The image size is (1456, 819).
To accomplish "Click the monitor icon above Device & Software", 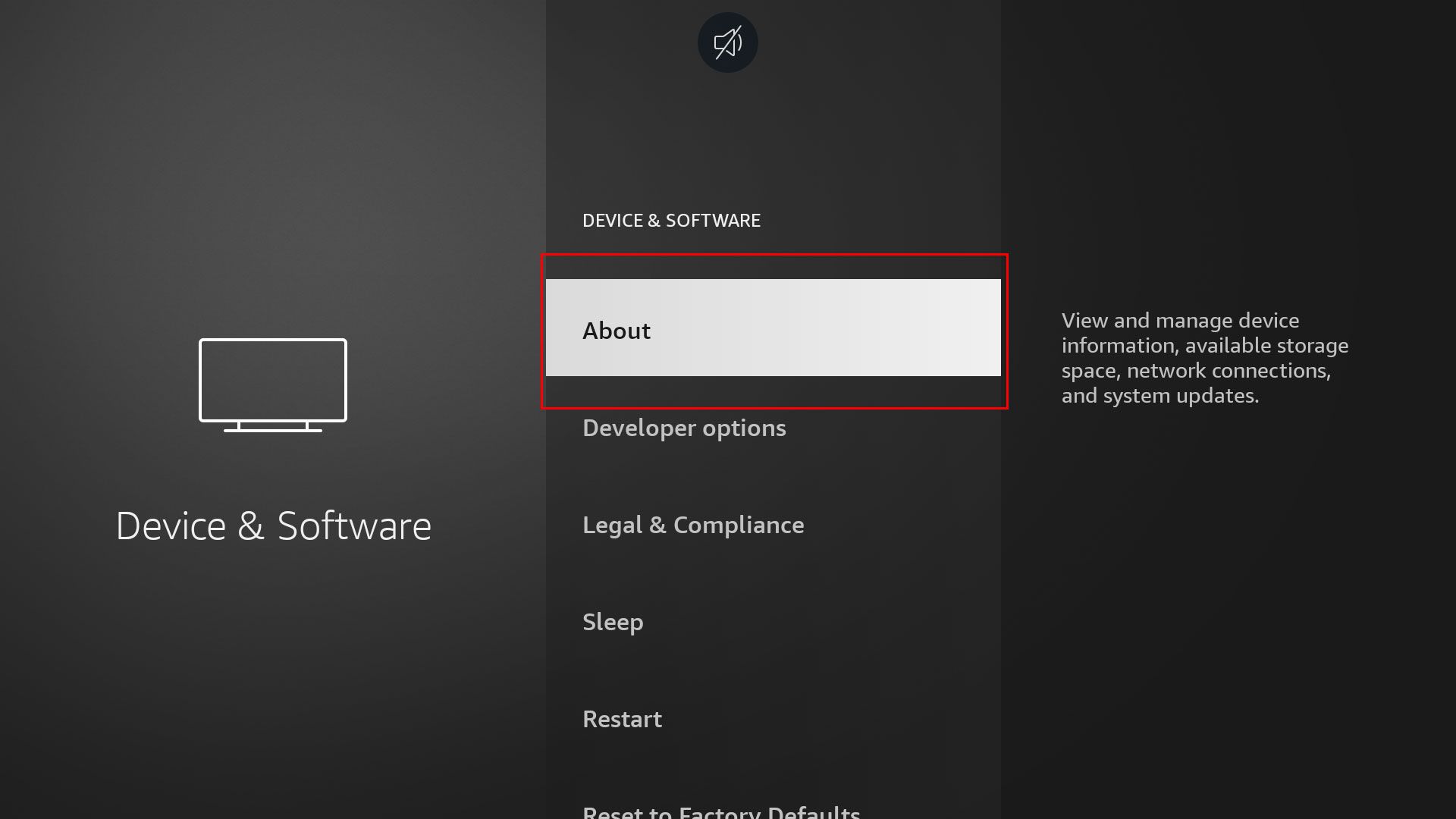I will point(273,383).
